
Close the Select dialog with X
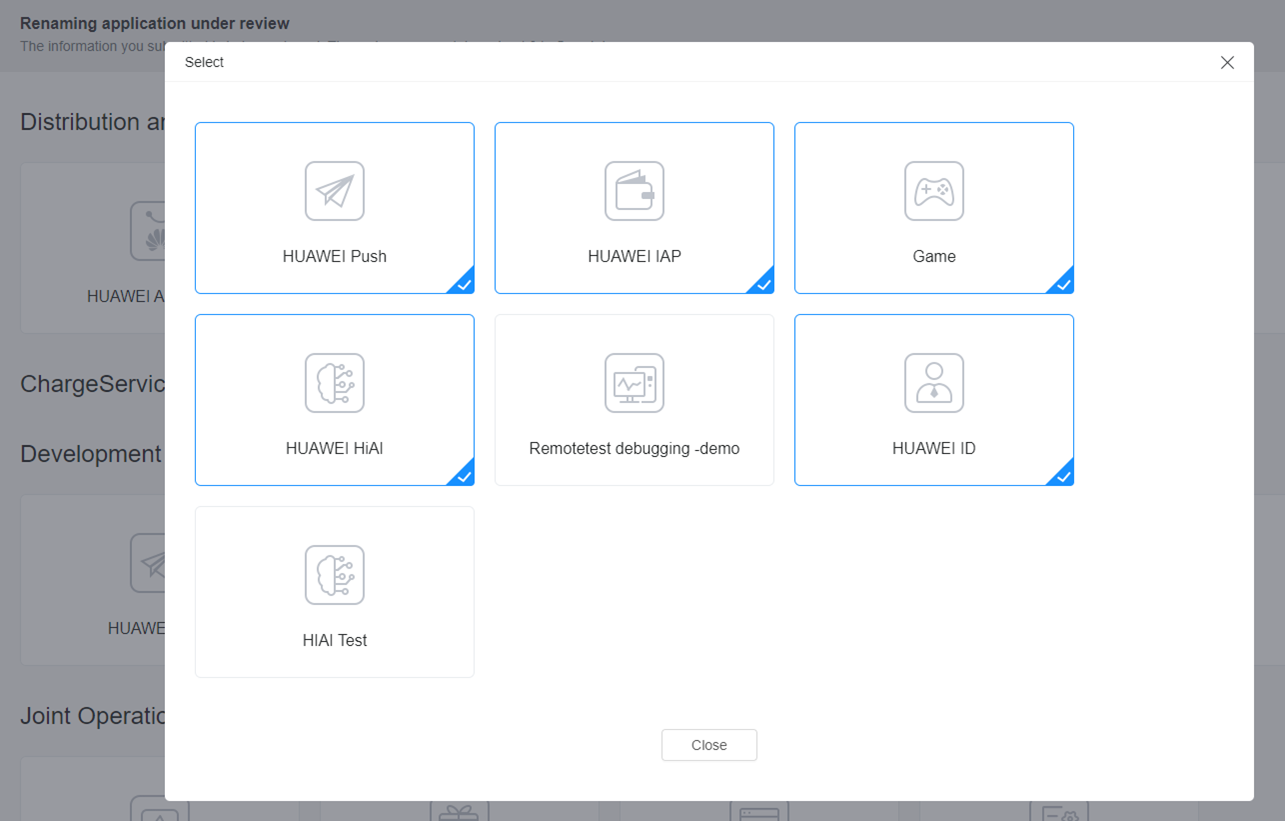pos(1227,62)
